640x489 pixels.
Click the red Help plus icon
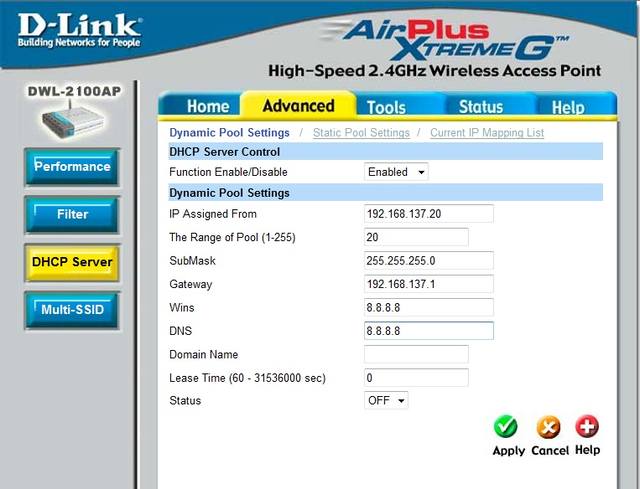[x=587, y=427]
